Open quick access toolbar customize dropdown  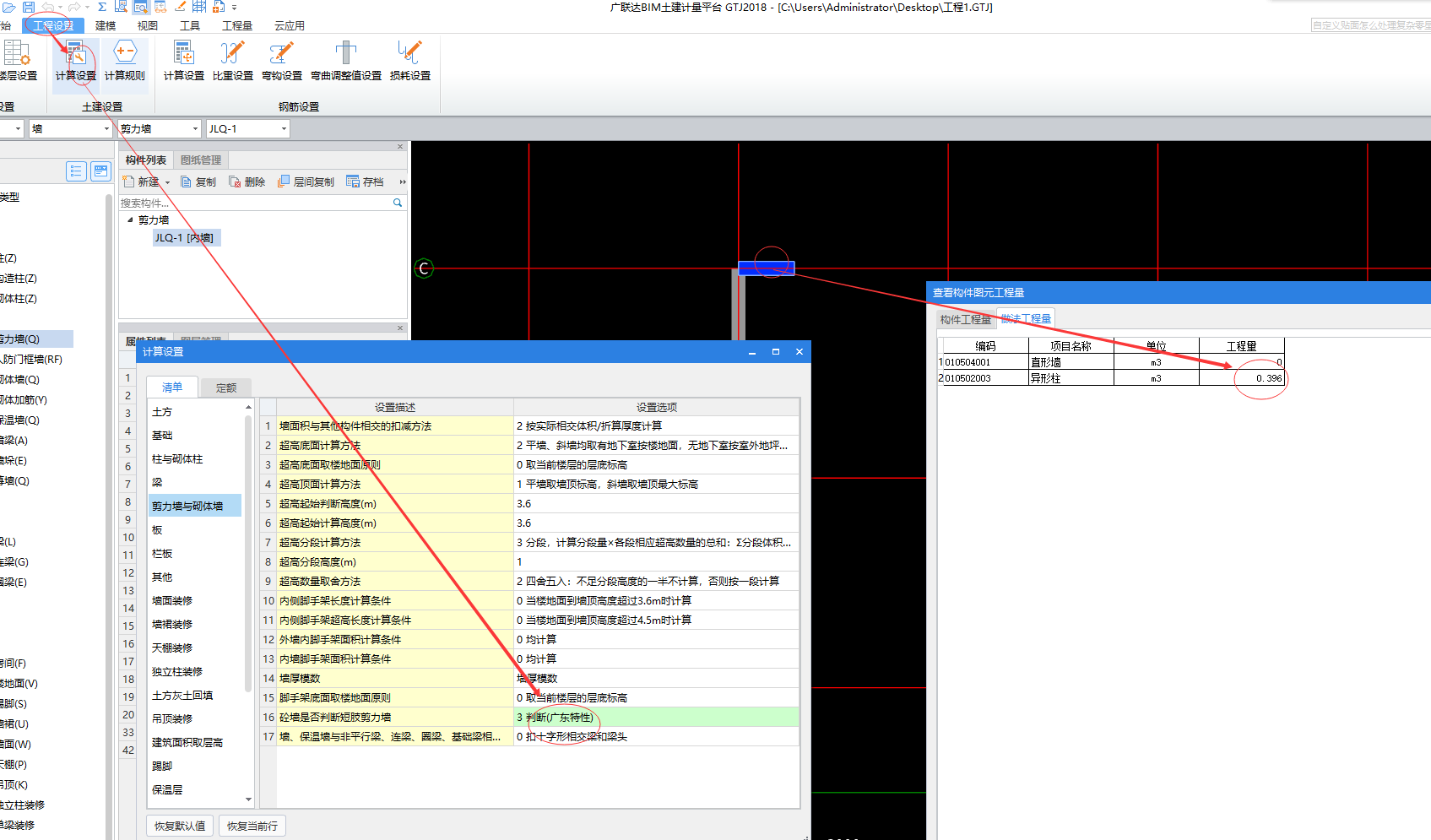click(235, 7)
